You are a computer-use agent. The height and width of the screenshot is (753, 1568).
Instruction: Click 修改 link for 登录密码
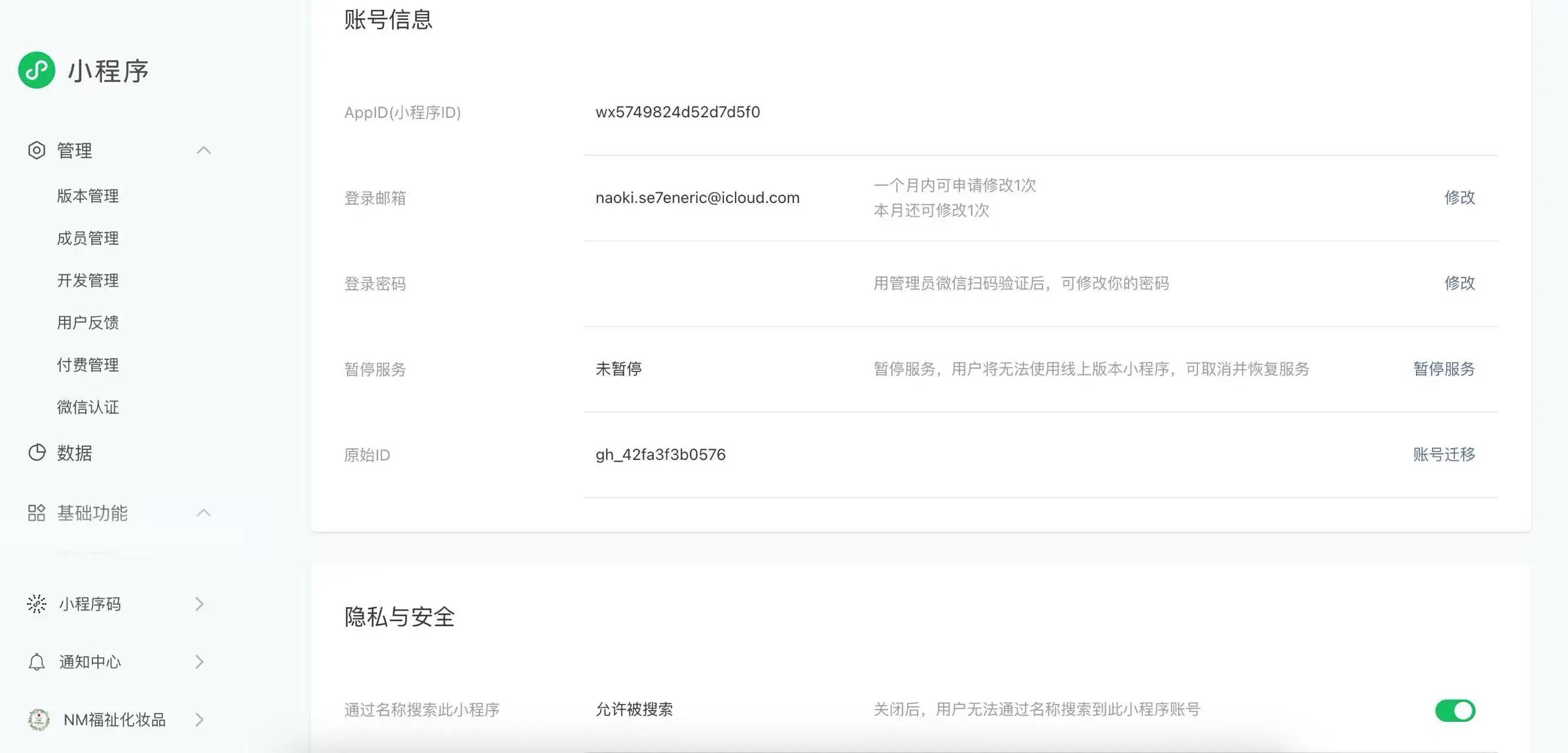coord(1459,283)
